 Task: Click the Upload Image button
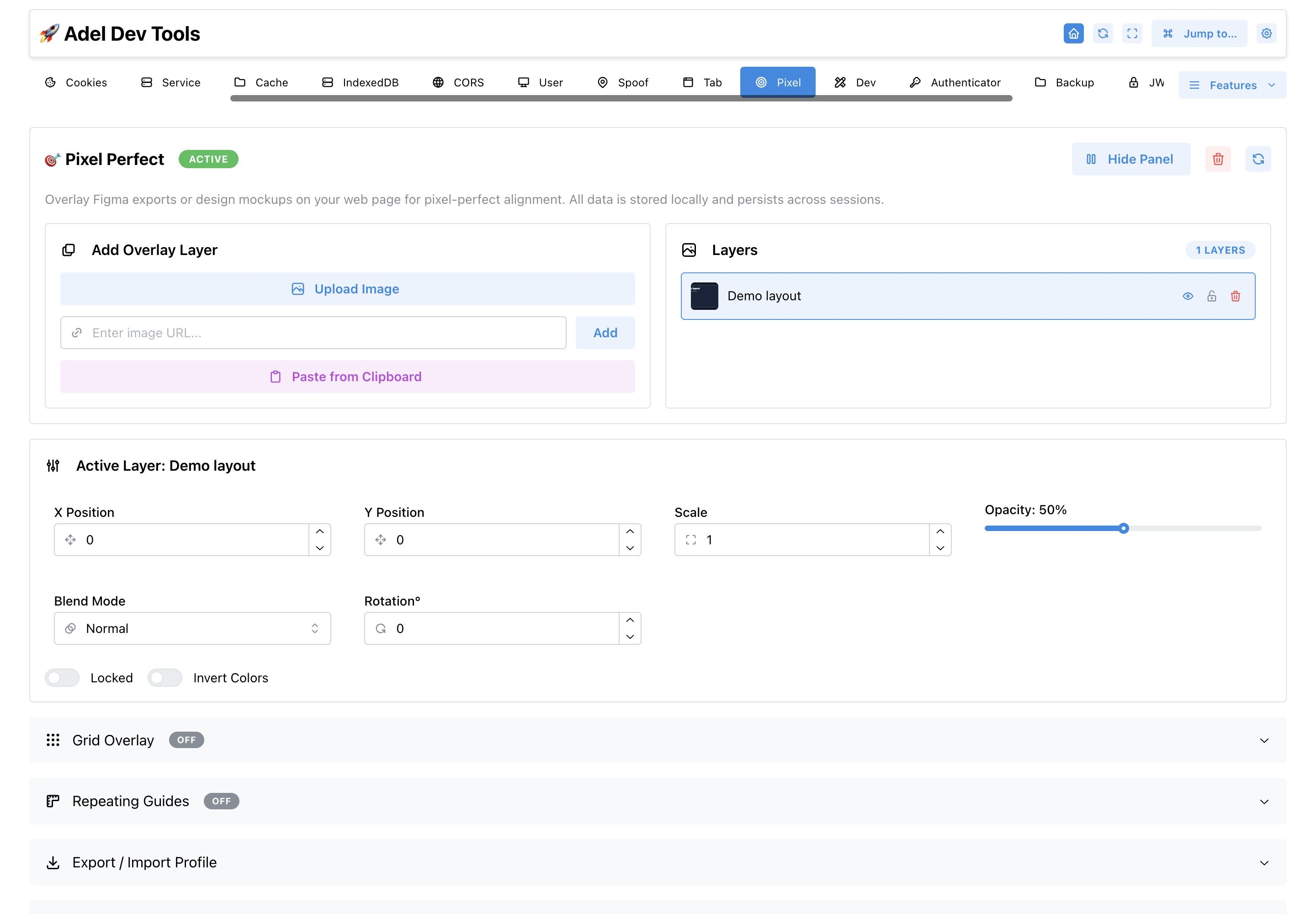(x=348, y=289)
